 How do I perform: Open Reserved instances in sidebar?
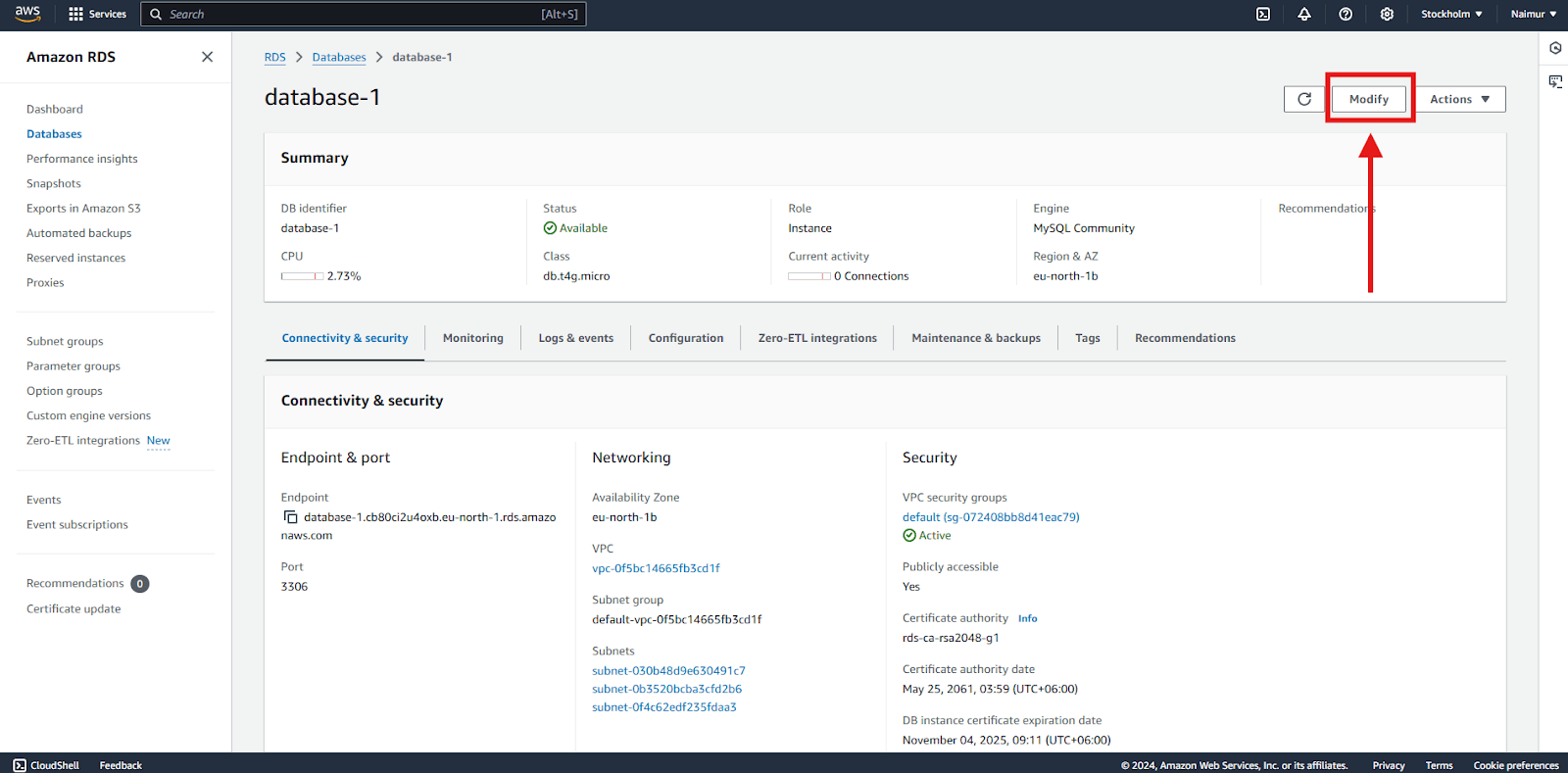76,258
